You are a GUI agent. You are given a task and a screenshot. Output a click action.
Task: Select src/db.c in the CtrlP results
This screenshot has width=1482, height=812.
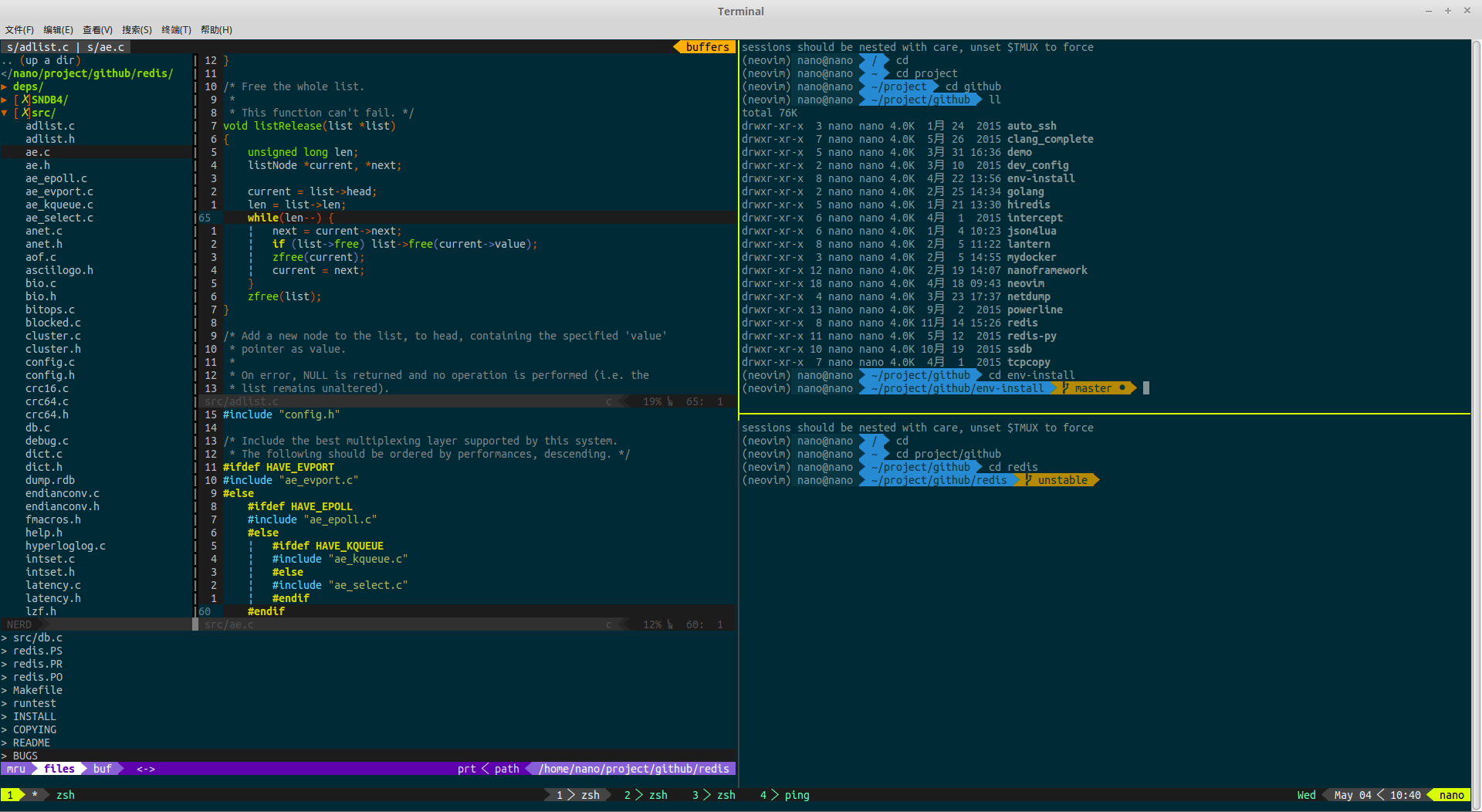[x=38, y=638]
